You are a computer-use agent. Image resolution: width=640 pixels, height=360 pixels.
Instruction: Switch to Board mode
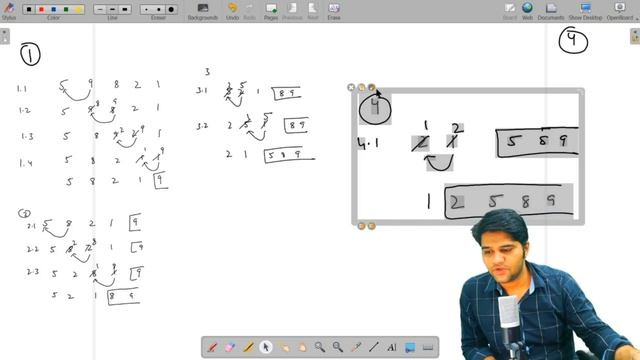(x=509, y=11)
